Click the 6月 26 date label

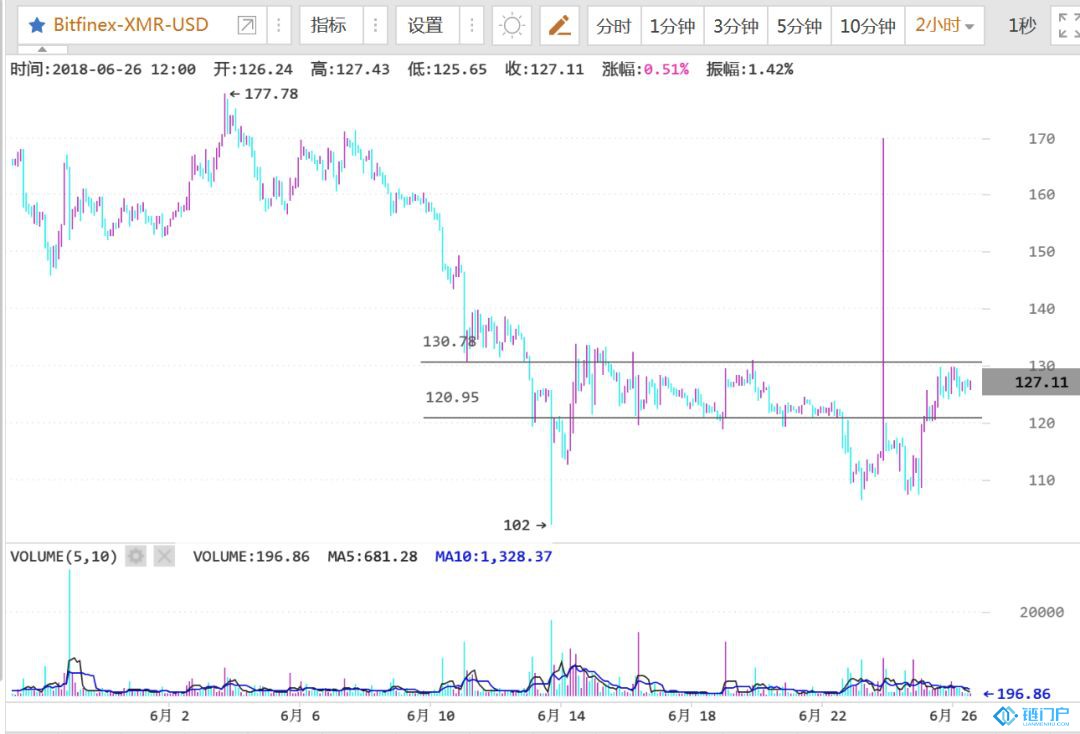tap(953, 715)
